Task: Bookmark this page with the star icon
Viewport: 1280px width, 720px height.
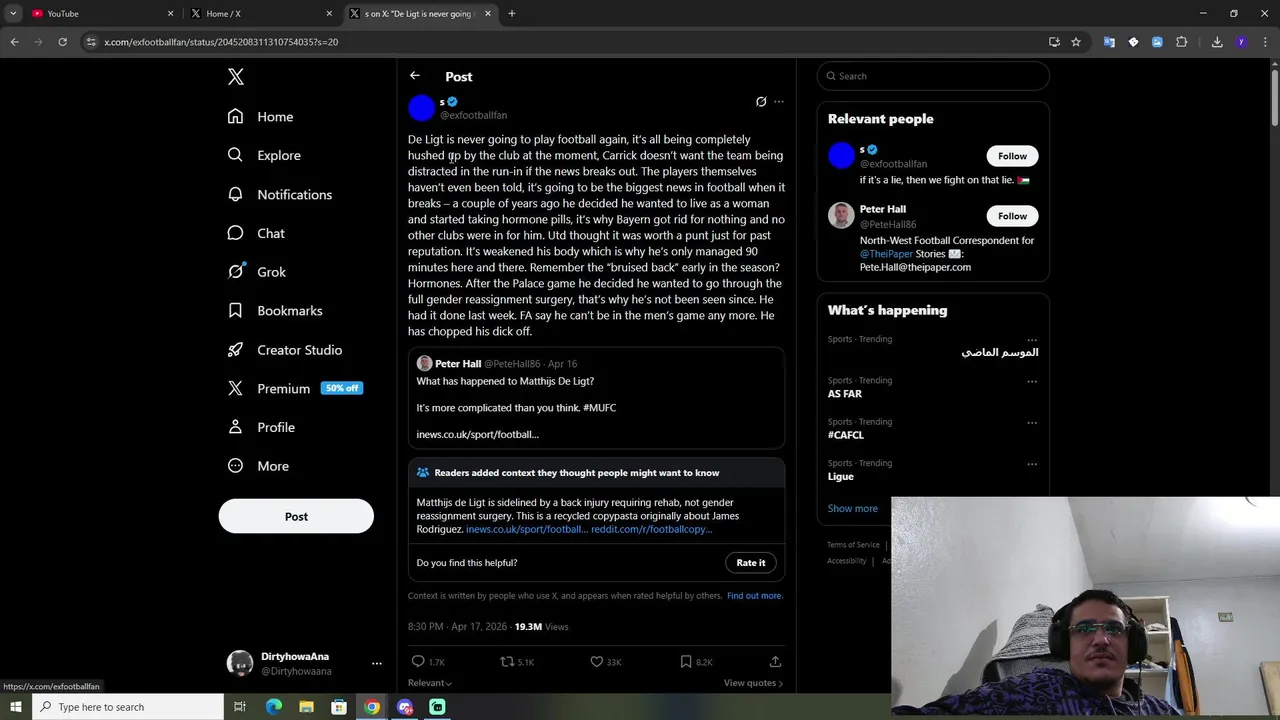Action: point(1076,42)
